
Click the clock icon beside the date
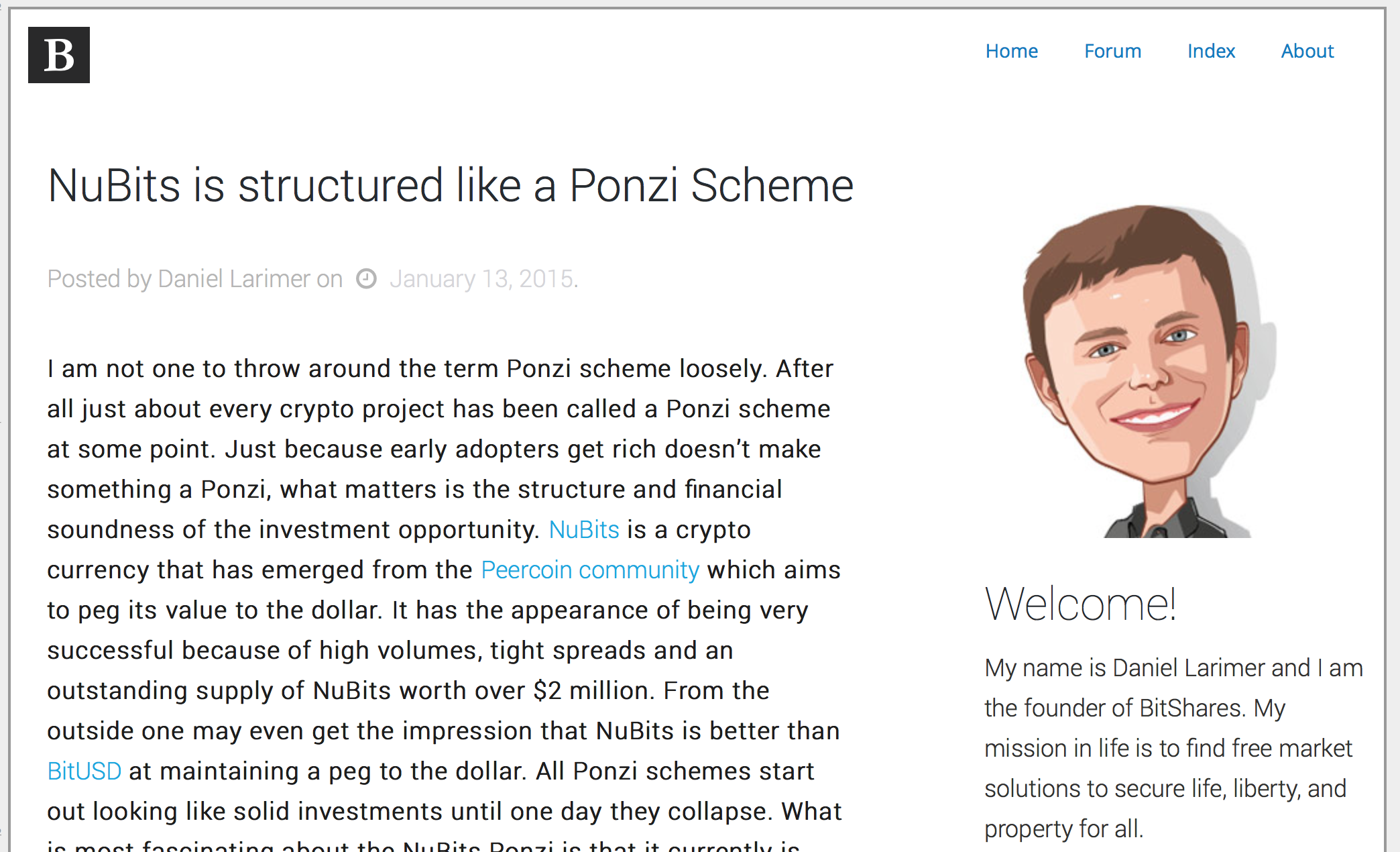click(x=366, y=278)
